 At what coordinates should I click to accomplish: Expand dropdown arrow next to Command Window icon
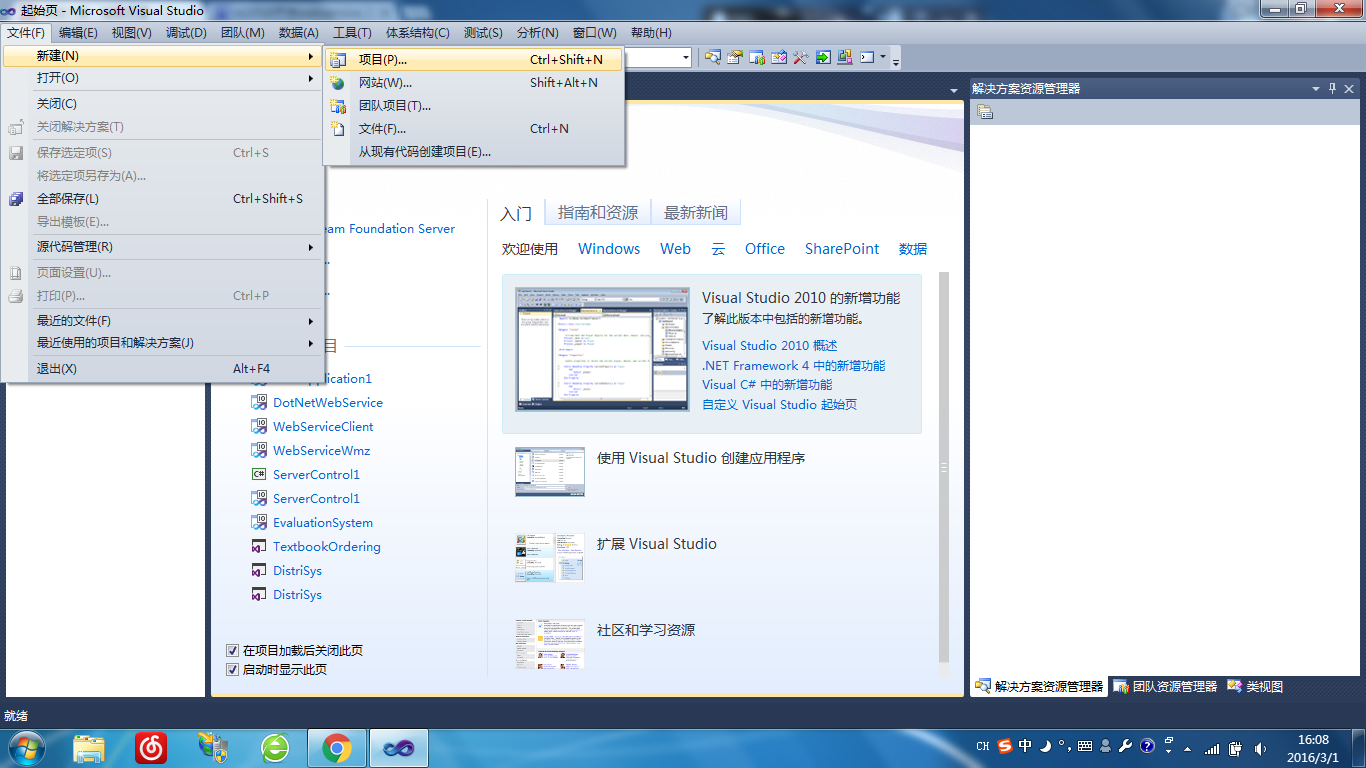coord(883,57)
